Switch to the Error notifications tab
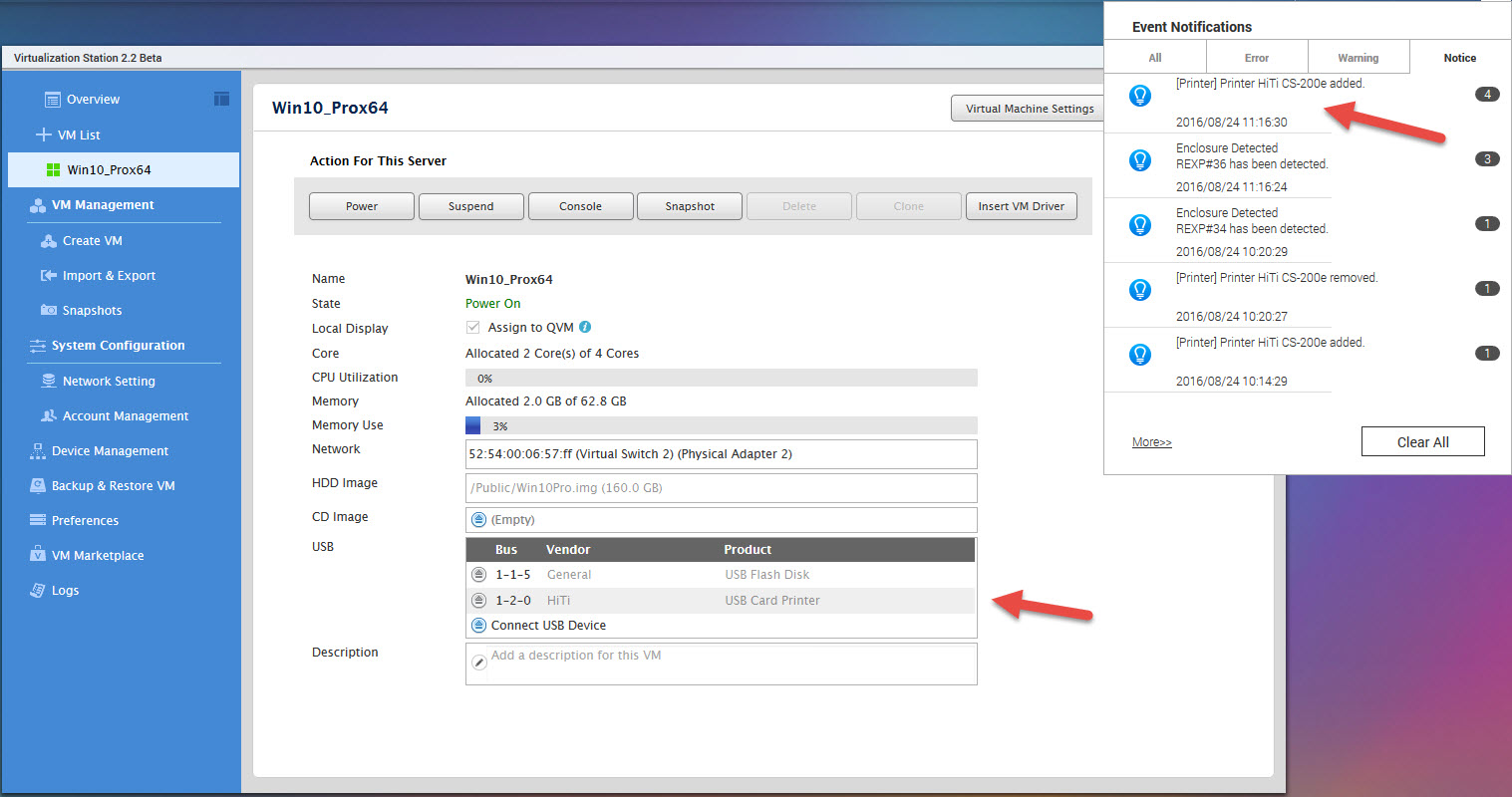1512x797 pixels. click(1256, 58)
